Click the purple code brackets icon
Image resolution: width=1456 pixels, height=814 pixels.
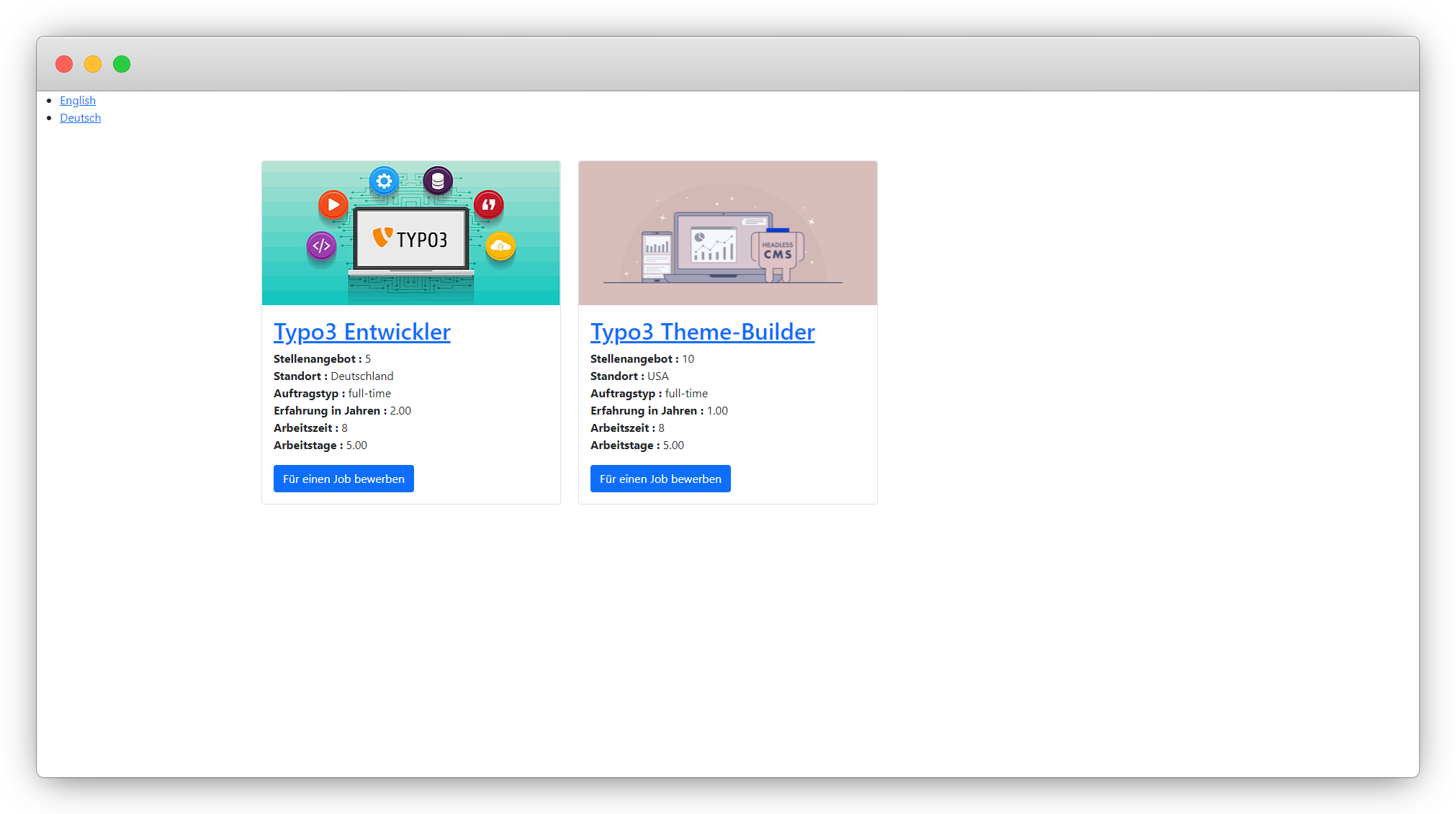point(321,246)
